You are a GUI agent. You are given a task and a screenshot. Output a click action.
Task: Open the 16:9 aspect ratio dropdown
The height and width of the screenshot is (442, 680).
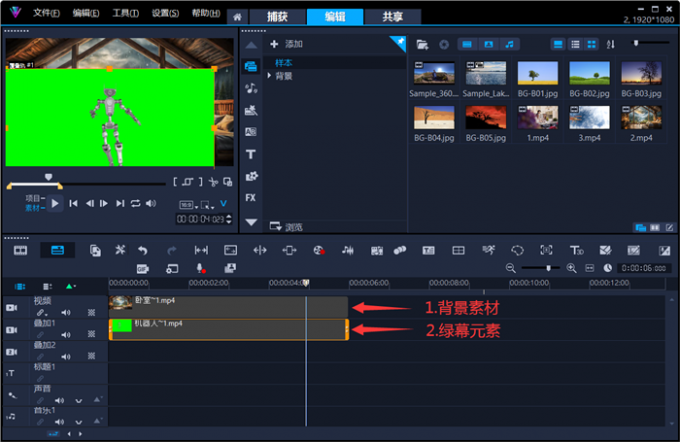tap(187, 203)
